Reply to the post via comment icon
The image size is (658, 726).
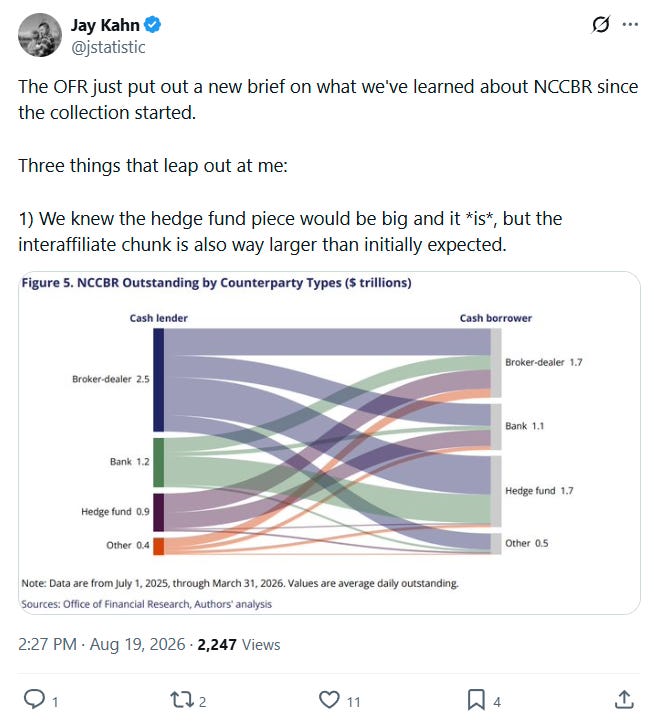(34, 699)
